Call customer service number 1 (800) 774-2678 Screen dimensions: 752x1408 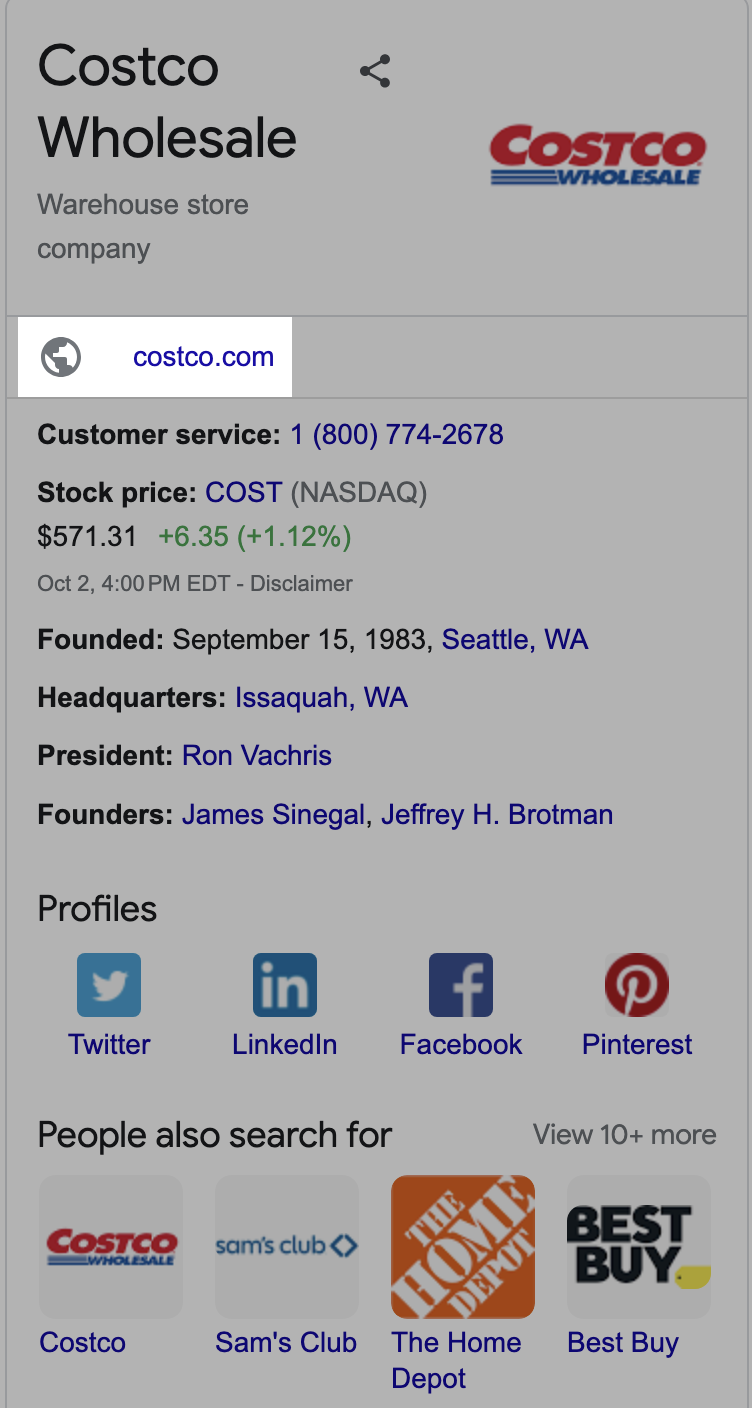395,434
